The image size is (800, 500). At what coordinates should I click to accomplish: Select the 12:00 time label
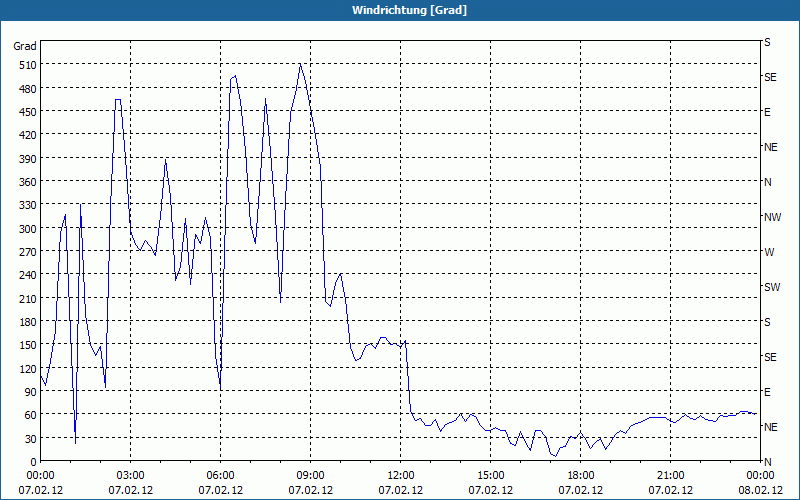[401, 476]
